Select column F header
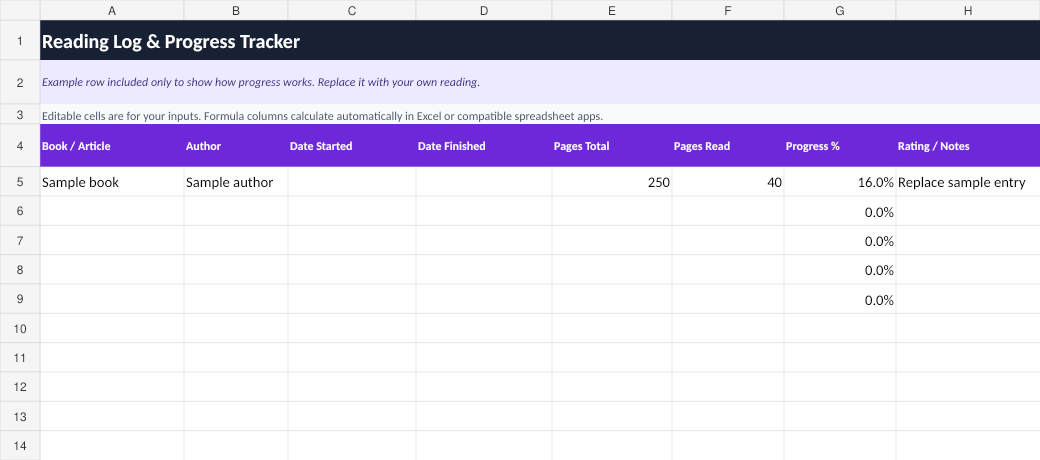The width and height of the screenshot is (1040, 460). (728, 10)
